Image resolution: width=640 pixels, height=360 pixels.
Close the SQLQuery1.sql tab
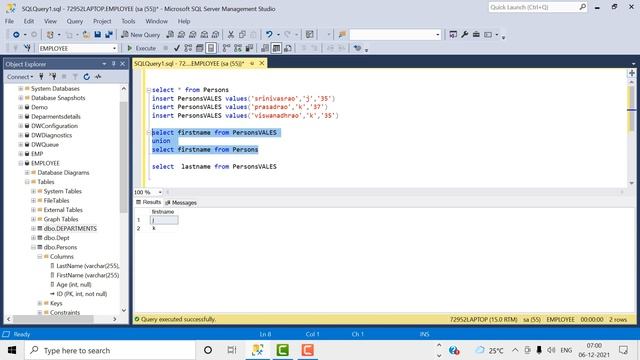click(x=262, y=63)
